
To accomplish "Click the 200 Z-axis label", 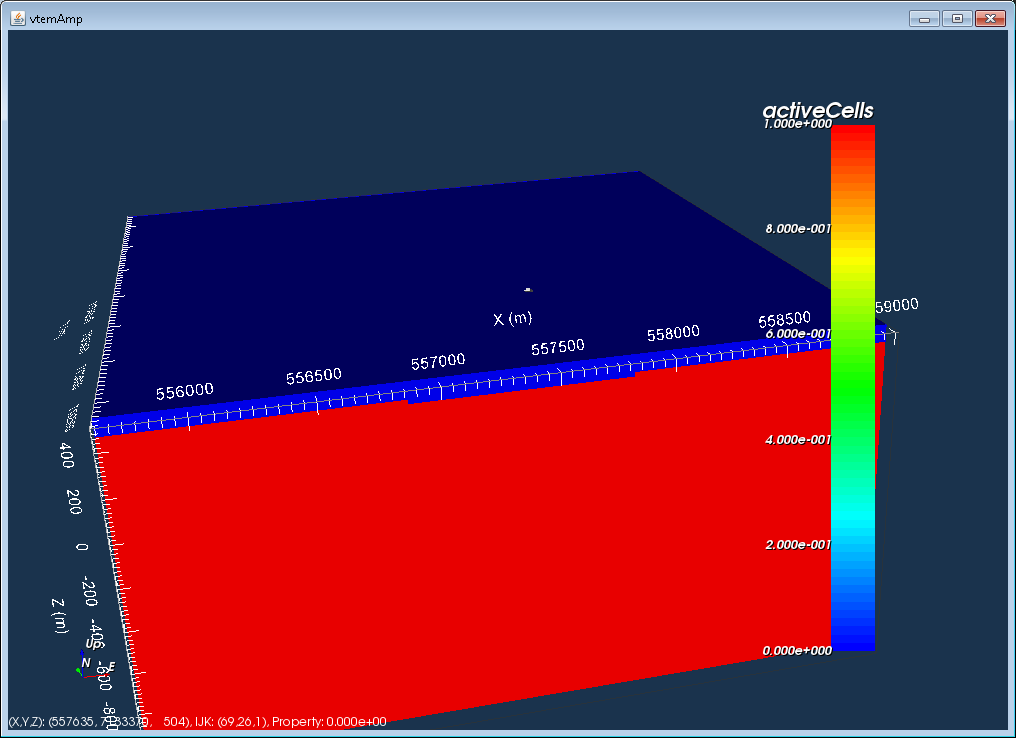I will 74,502.
